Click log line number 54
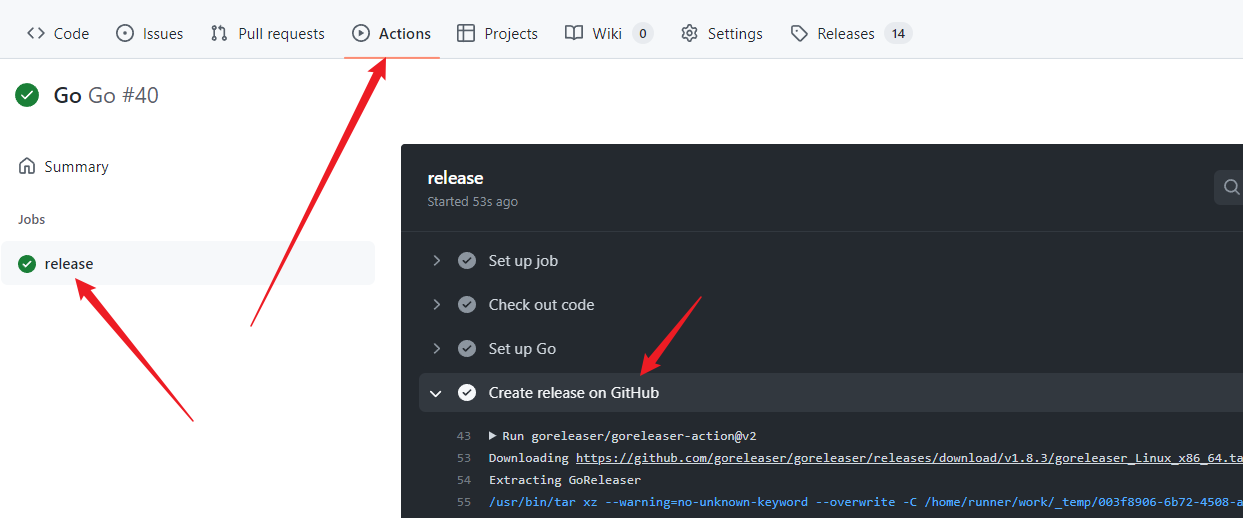The image size is (1243, 518). (463, 480)
